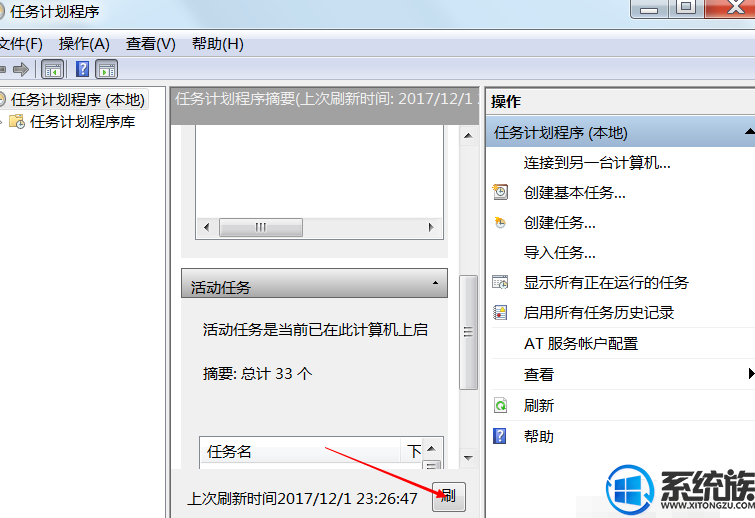Click the 显示所有正在运行的任务 icon
The height and width of the screenshot is (518, 755).
(500, 282)
